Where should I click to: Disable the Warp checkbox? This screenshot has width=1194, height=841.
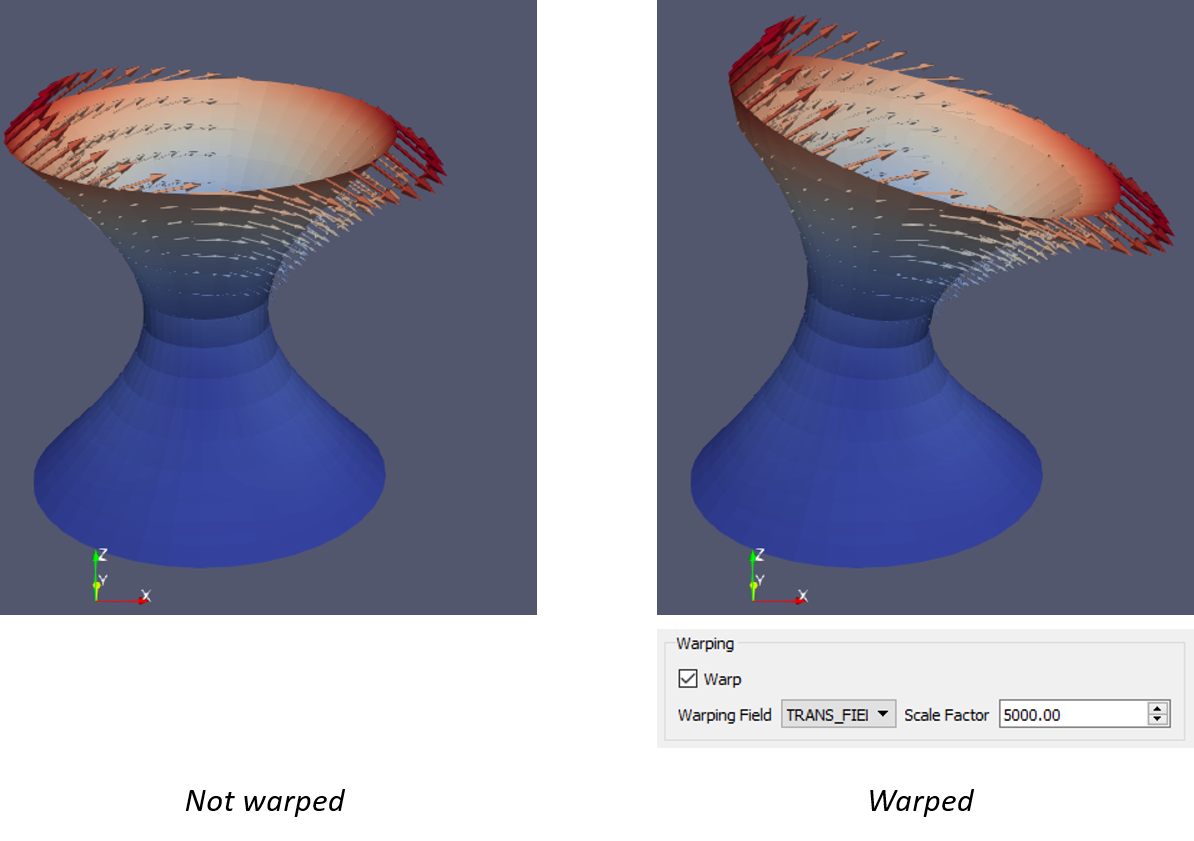tap(688, 679)
